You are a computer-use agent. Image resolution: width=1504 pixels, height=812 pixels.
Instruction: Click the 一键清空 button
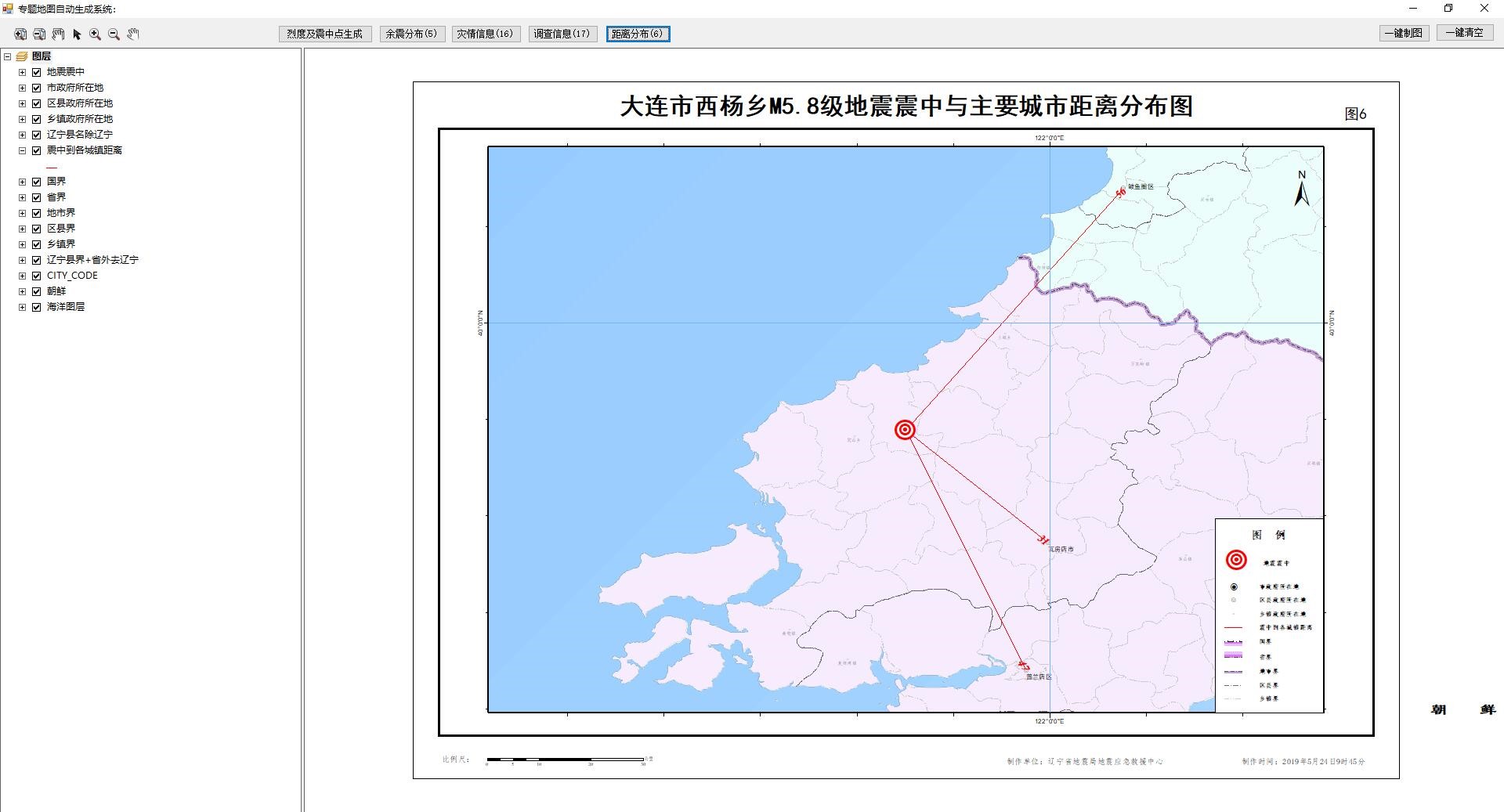coord(1465,33)
